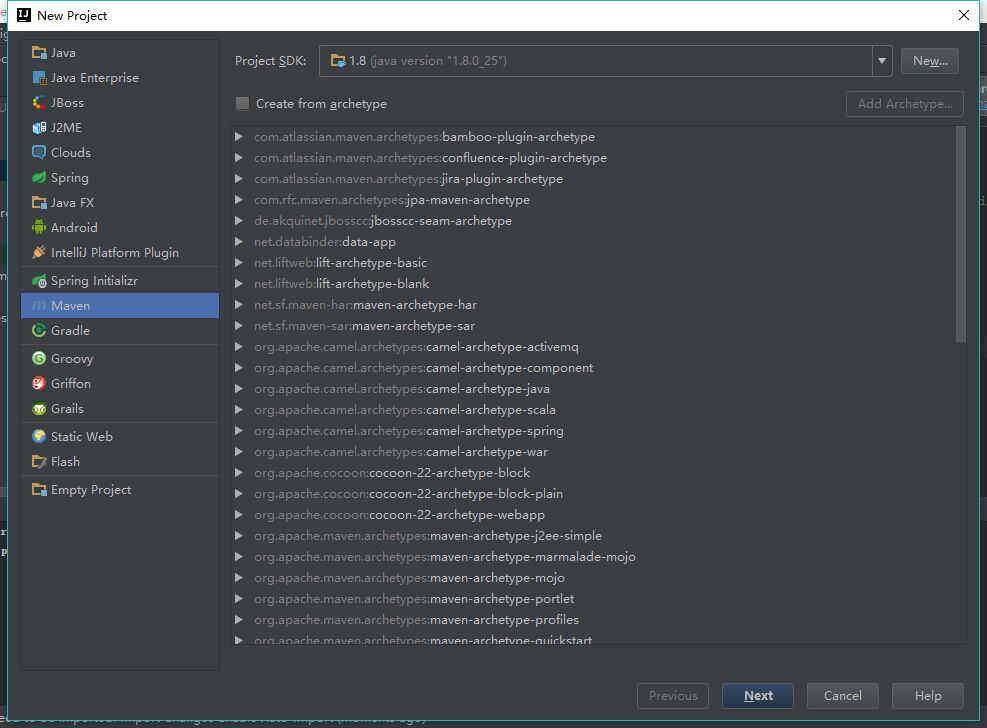Screen dimensions: 987x728
Task: Choose the Static Web globe icon
Action: click(39, 437)
